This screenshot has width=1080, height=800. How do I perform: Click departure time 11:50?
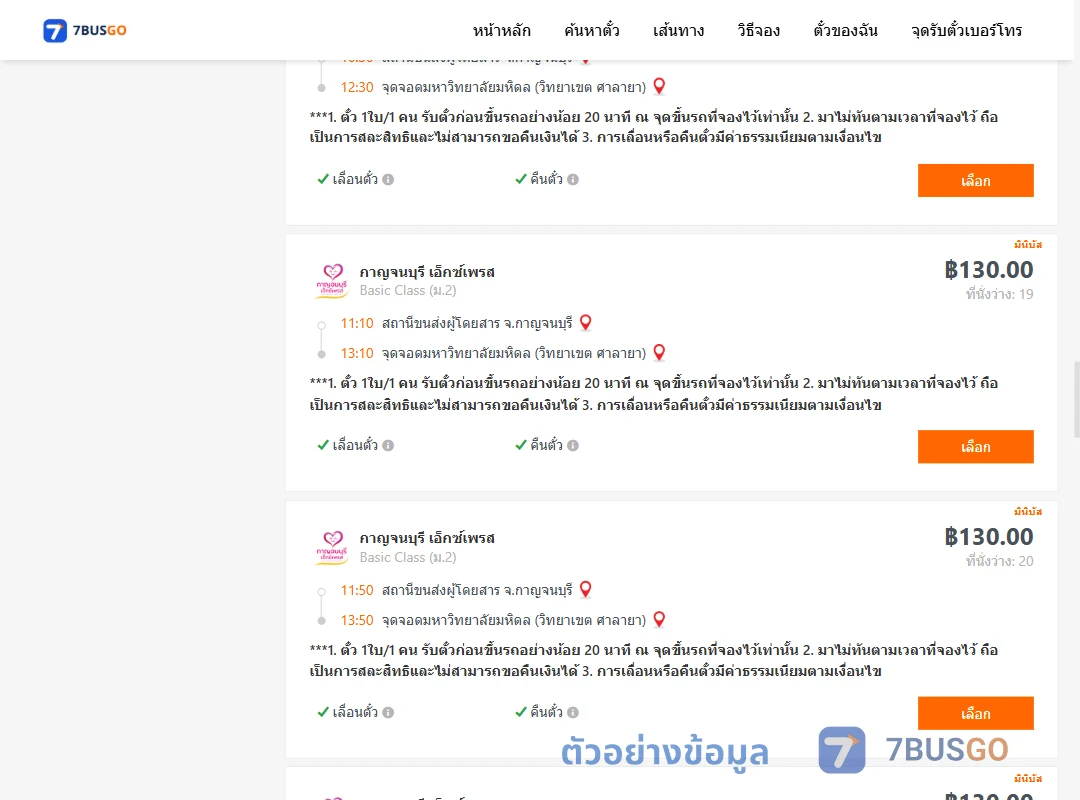(x=357, y=591)
